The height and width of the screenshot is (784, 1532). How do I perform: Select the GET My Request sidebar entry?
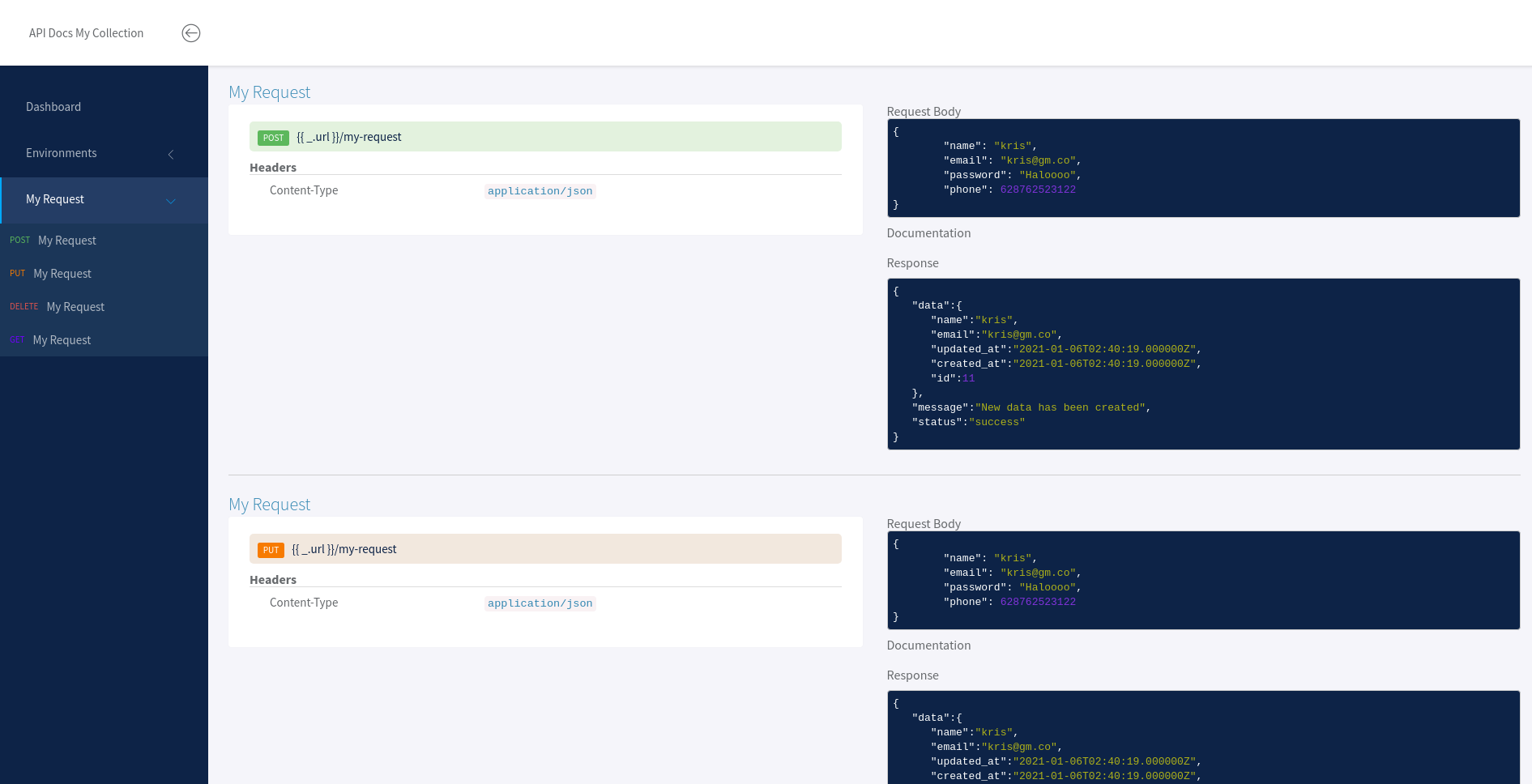click(104, 340)
